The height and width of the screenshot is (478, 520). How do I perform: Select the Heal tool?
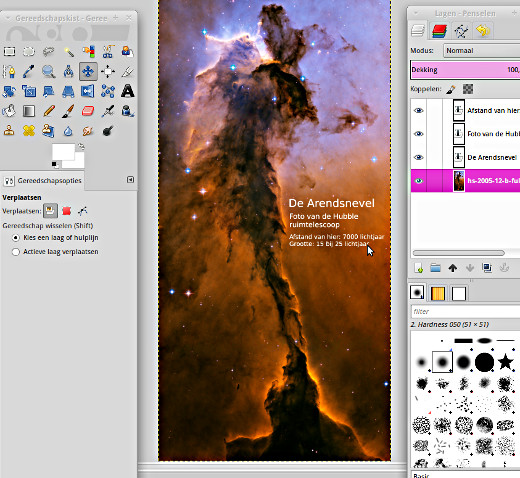[x=29, y=131]
